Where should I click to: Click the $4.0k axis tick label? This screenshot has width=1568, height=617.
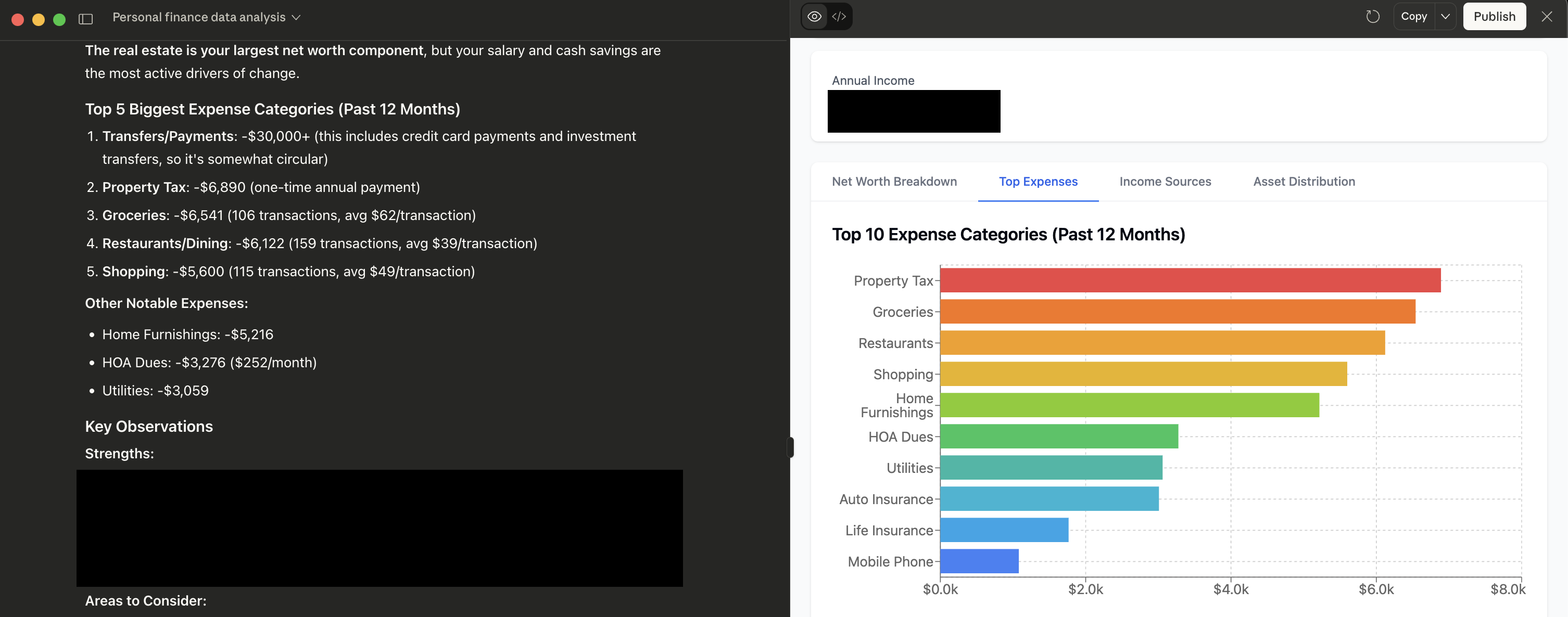click(x=1231, y=589)
